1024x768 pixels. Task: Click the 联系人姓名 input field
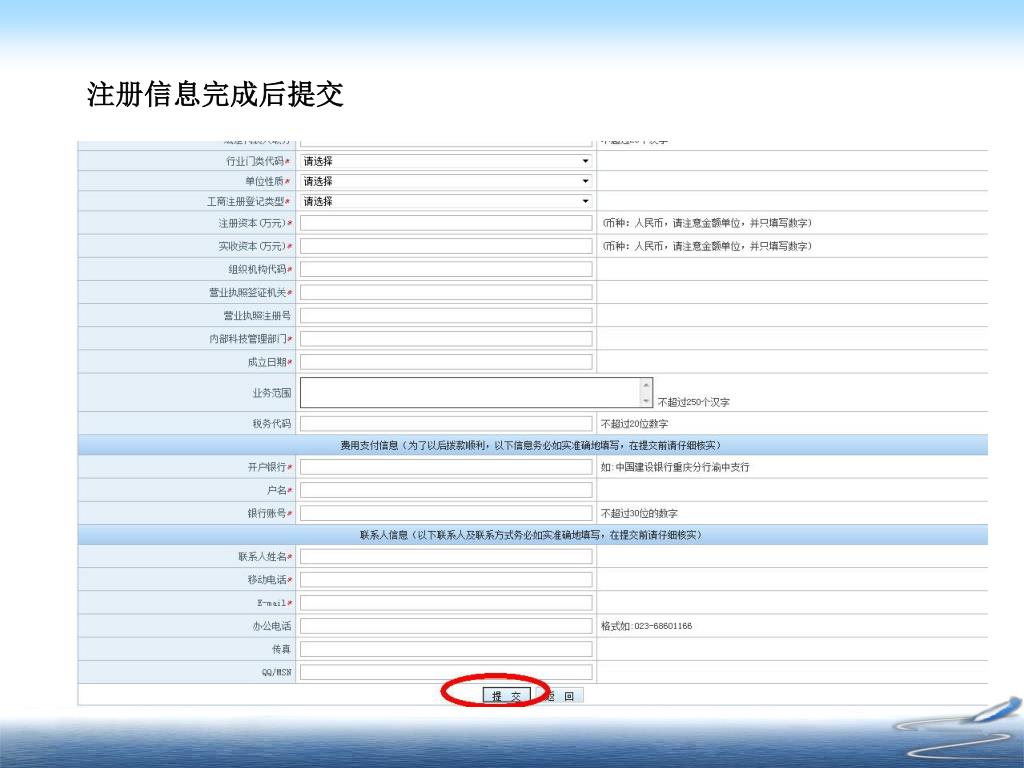tap(446, 556)
